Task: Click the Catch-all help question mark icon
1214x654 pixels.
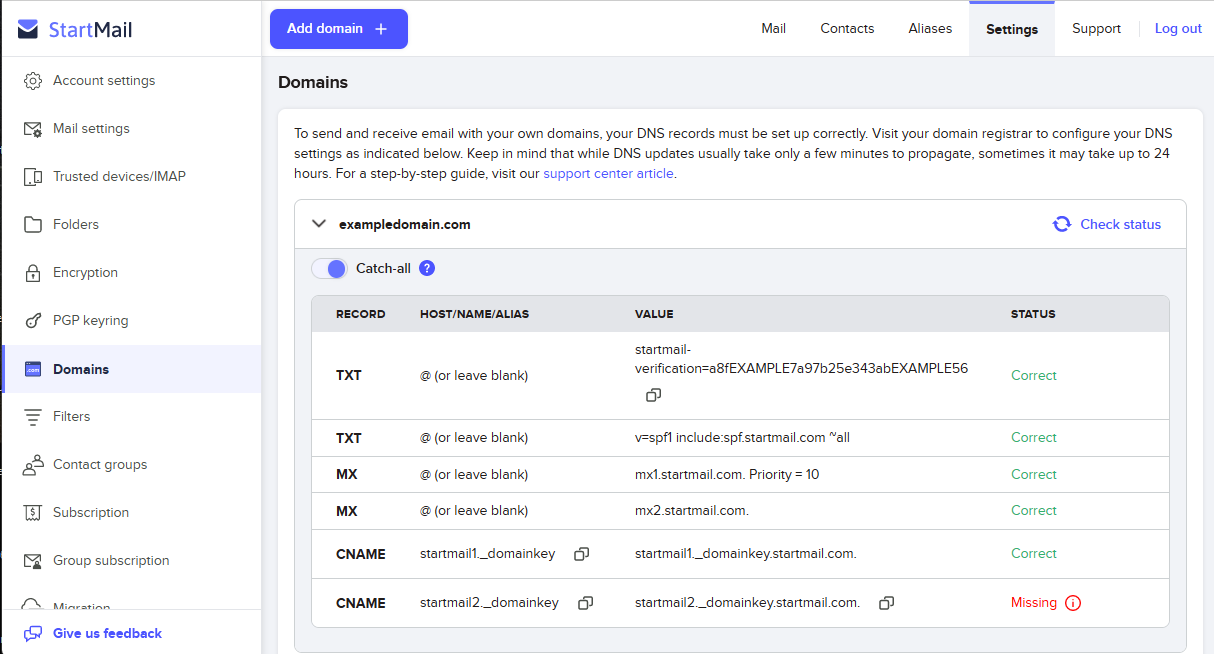Action: click(427, 268)
